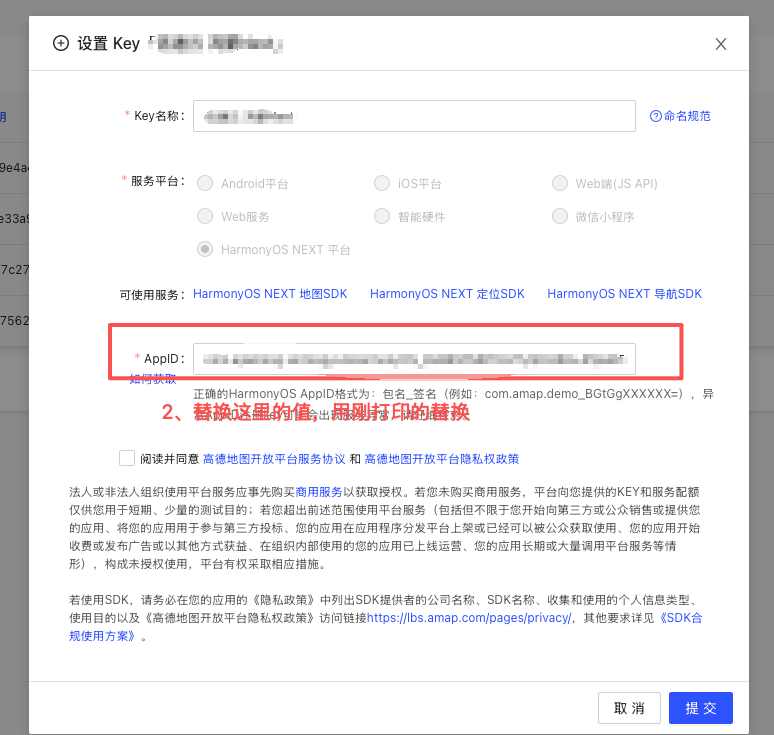
Task: Open the 命名规范 help link
Action: pyautogui.click(x=680, y=116)
